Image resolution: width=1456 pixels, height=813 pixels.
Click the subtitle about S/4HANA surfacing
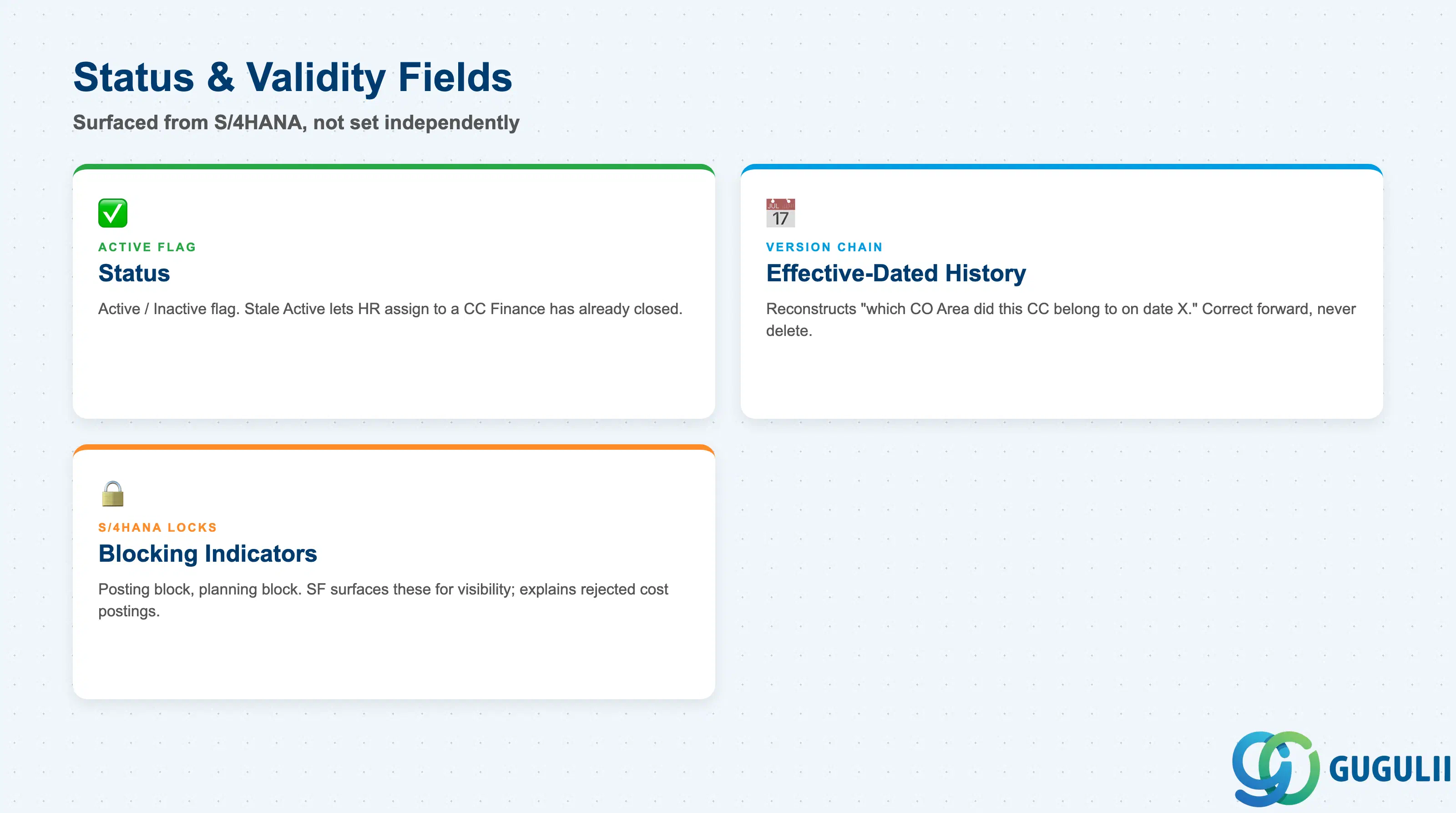296,123
